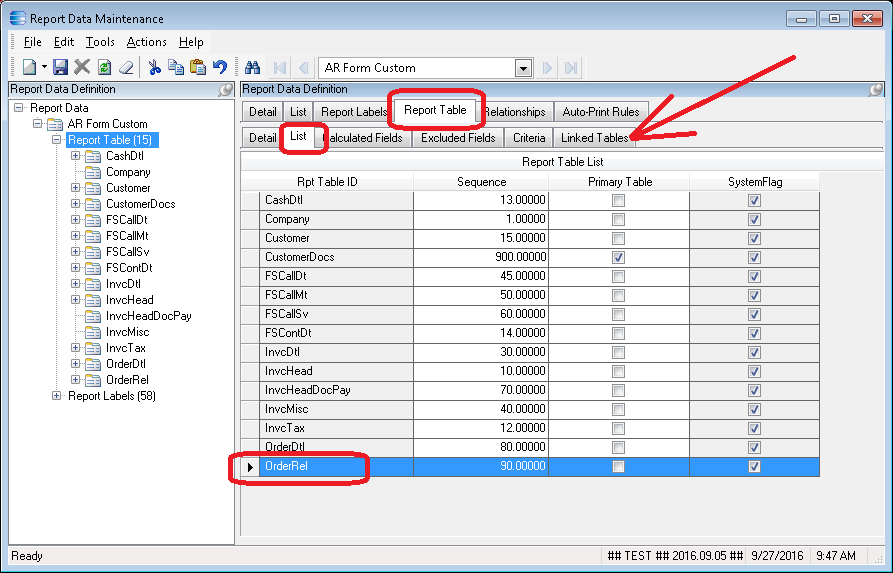
Task: Switch to the Auto-Print Rules tab
Action: click(601, 112)
